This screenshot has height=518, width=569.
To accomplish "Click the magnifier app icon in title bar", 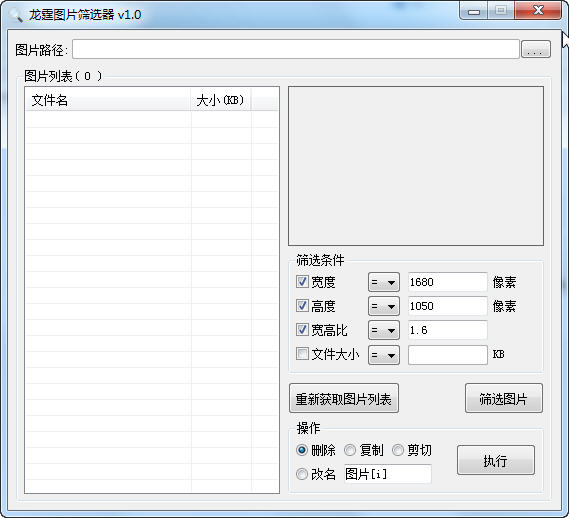I will pyautogui.click(x=16, y=15).
